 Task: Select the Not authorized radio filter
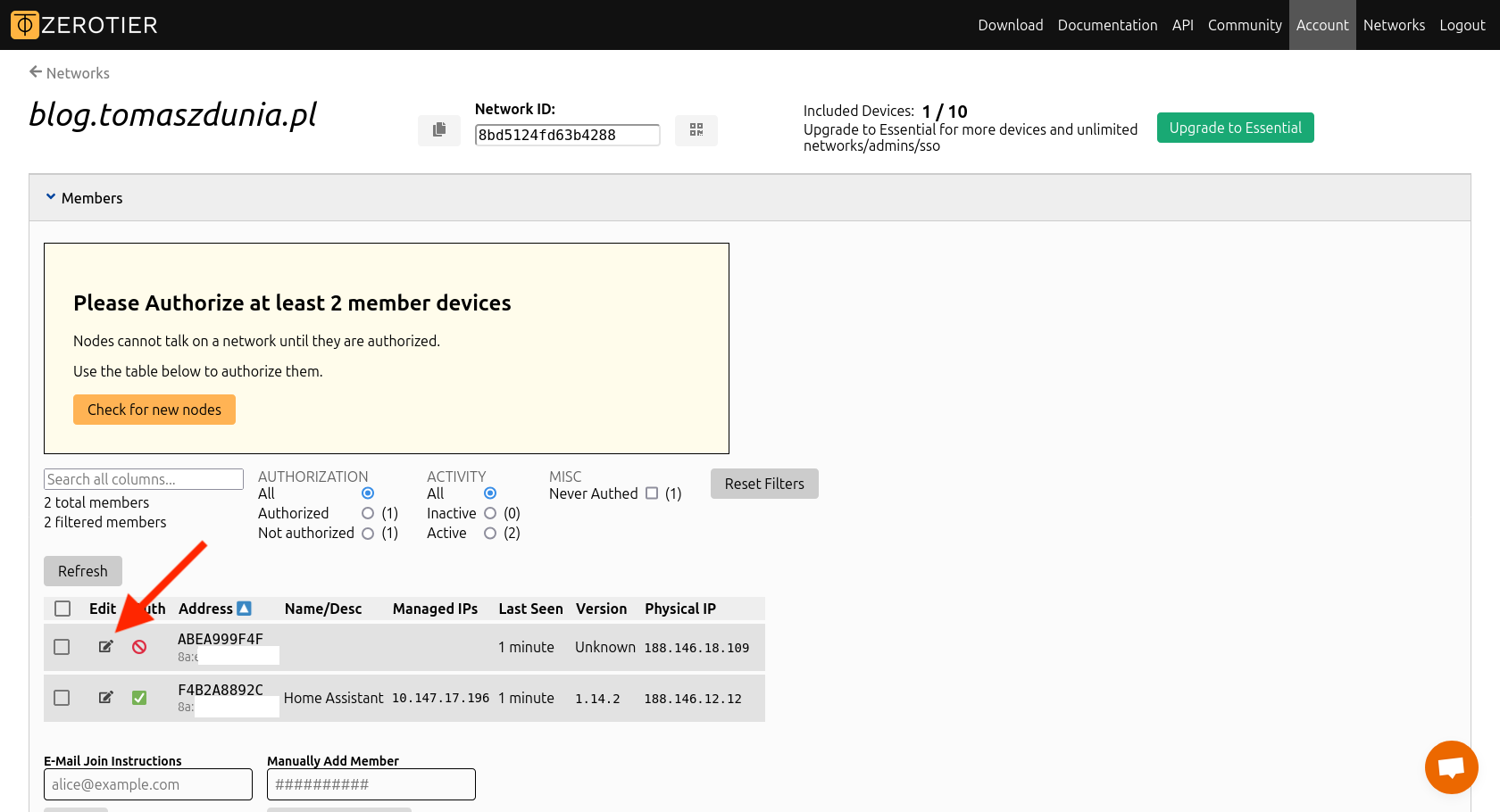(368, 534)
